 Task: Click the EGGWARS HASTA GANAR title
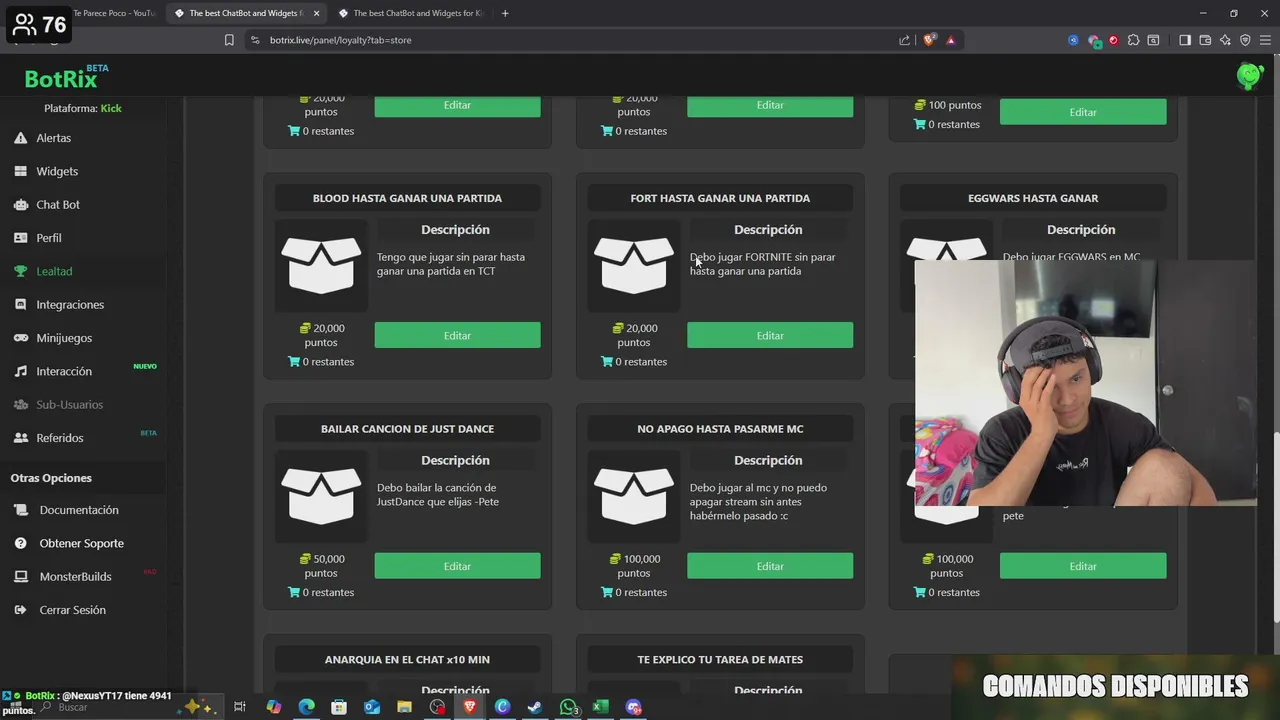(1033, 198)
